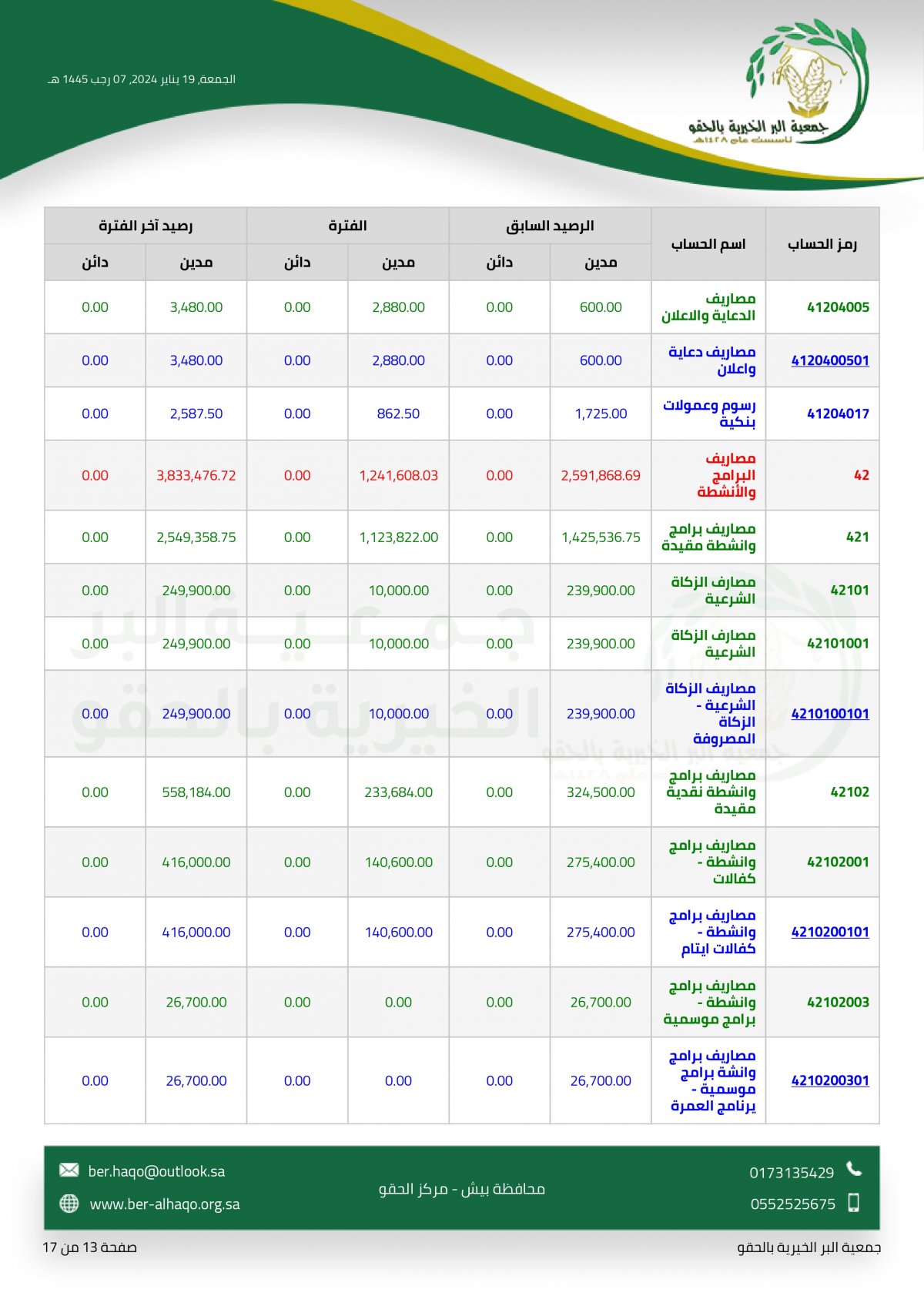Screen dimensions: 924x1306
Task: Click the اسم الحساب column header
Action: point(708,244)
